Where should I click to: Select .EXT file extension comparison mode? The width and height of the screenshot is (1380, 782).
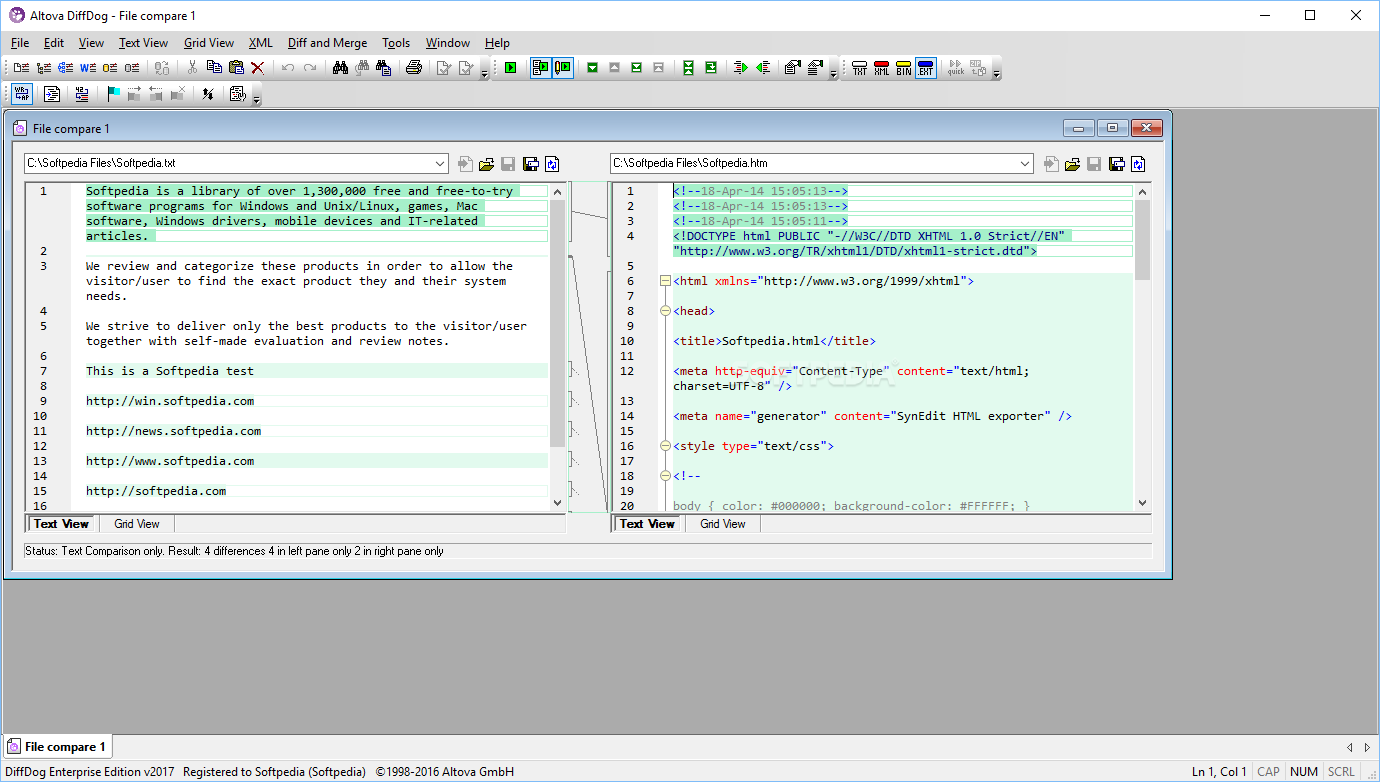coord(926,68)
